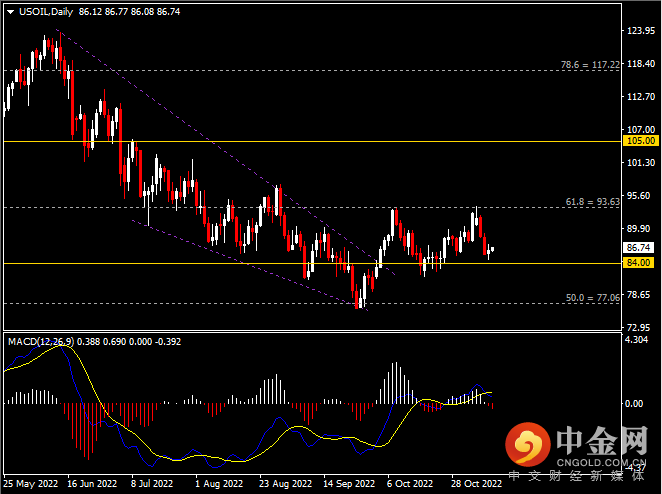This screenshot has width=662, height=494.
Task: Click the 23 Aug 2022 date label
Action: point(285,483)
